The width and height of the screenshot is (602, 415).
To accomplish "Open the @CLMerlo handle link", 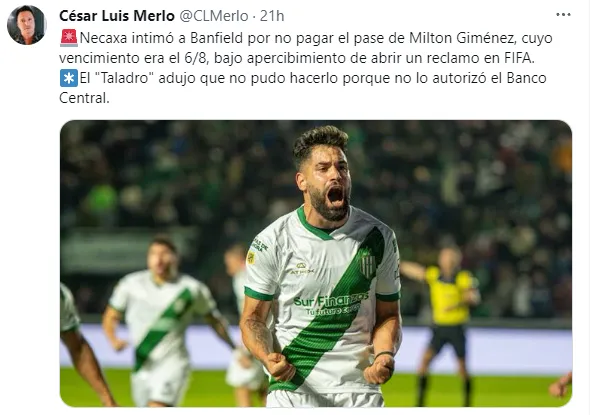I will [x=214, y=16].
